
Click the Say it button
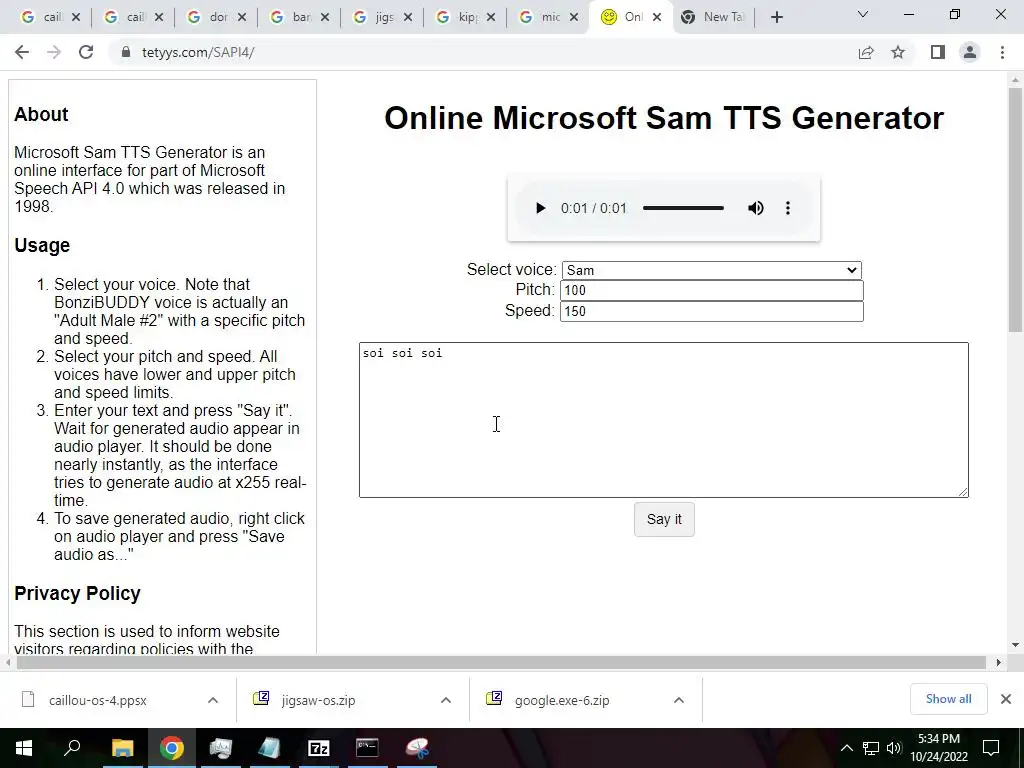click(664, 520)
